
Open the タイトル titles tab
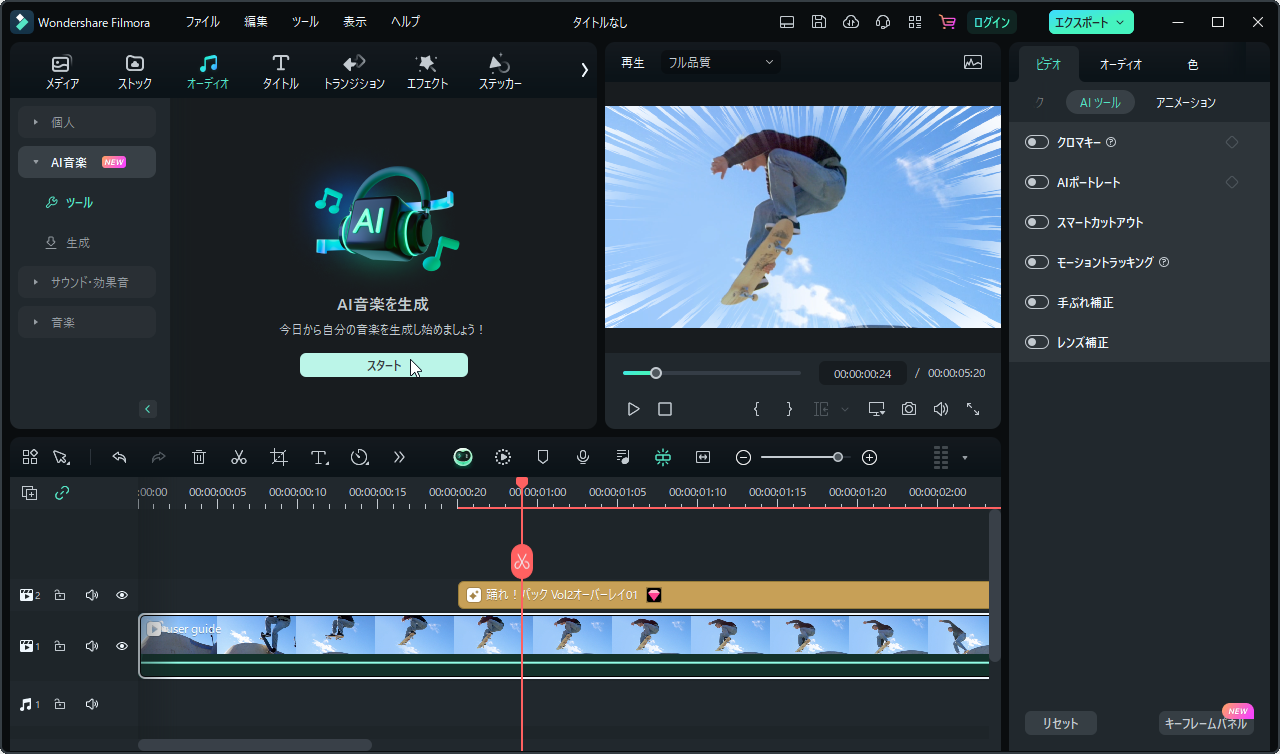pyautogui.click(x=281, y=73)
